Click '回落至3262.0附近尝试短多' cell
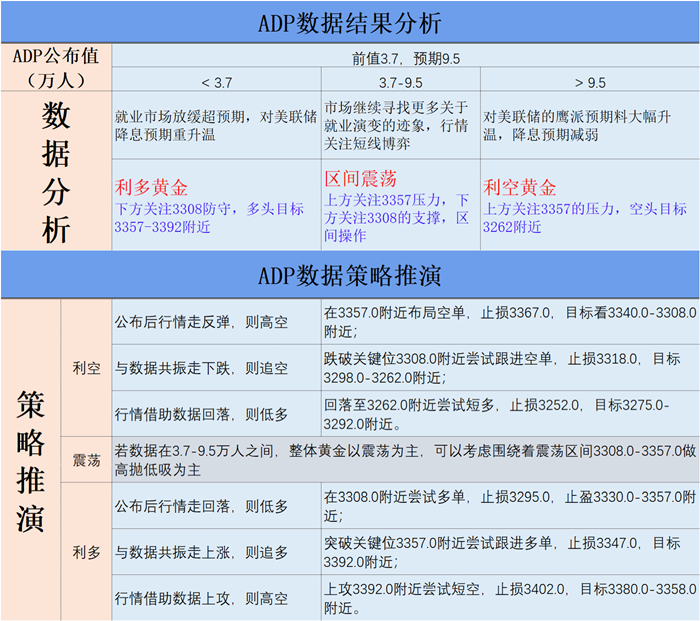 (x=510, y=414)
